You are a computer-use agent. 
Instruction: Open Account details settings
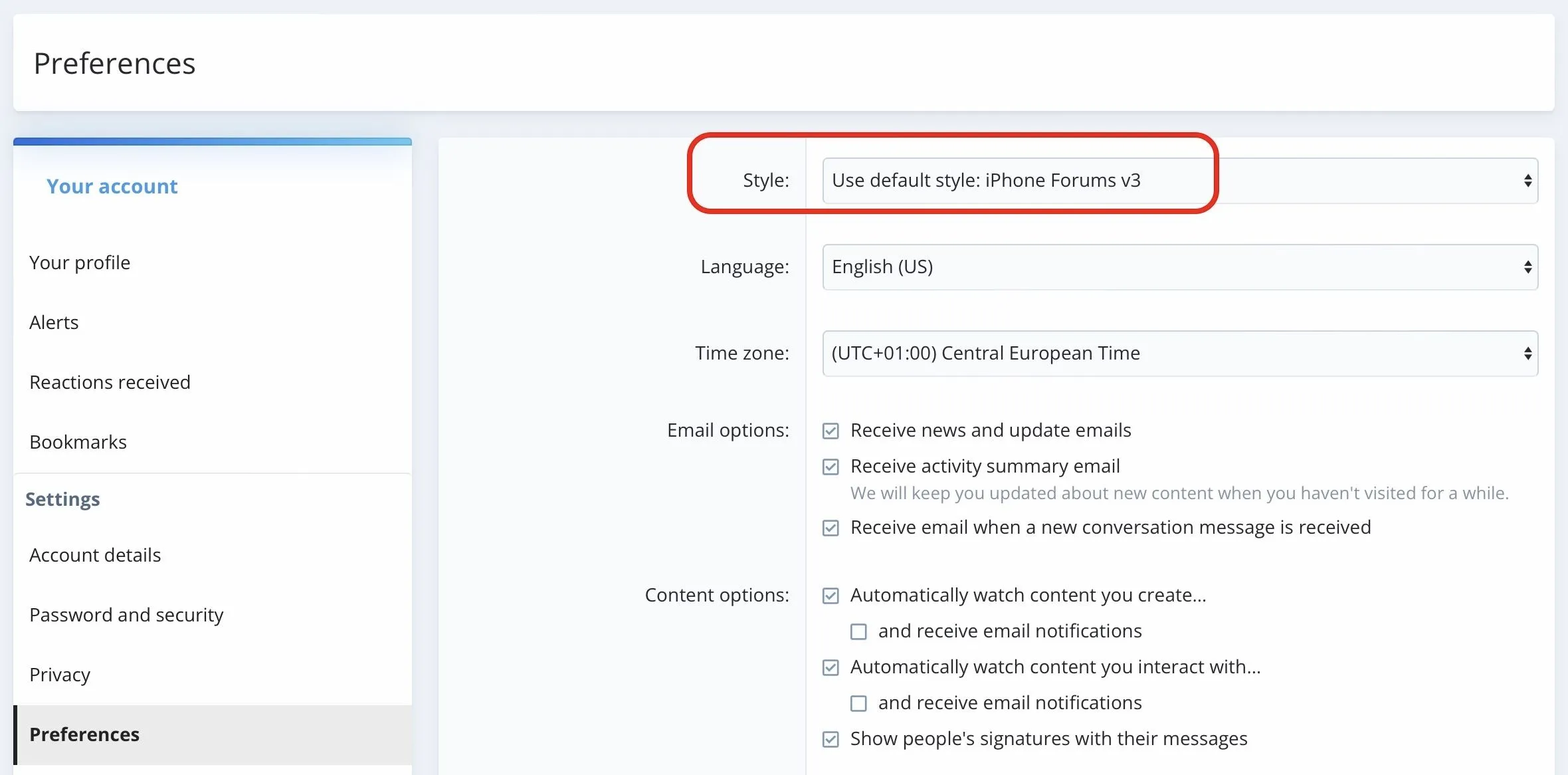click(95, 556)
